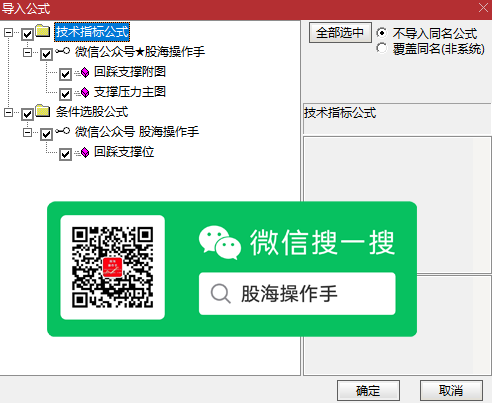Collapse the 技术指标公式 tree node
Image resolution: width=492 pixels, height=403 pixels.
click(x=8, y=32)
